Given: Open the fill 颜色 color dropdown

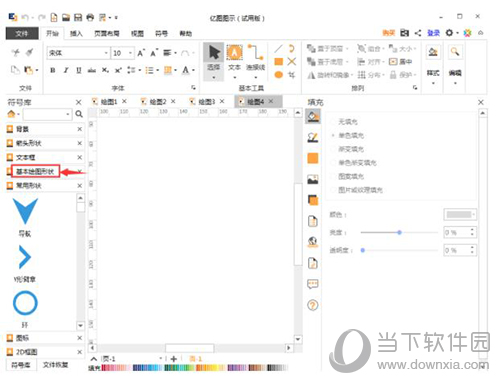Looking at the screenshot, I should click(460, 214).
